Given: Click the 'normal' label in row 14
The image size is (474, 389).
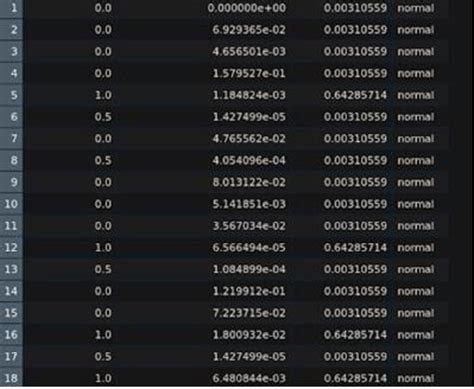Looking at the screenshot, I should point(416,291).
